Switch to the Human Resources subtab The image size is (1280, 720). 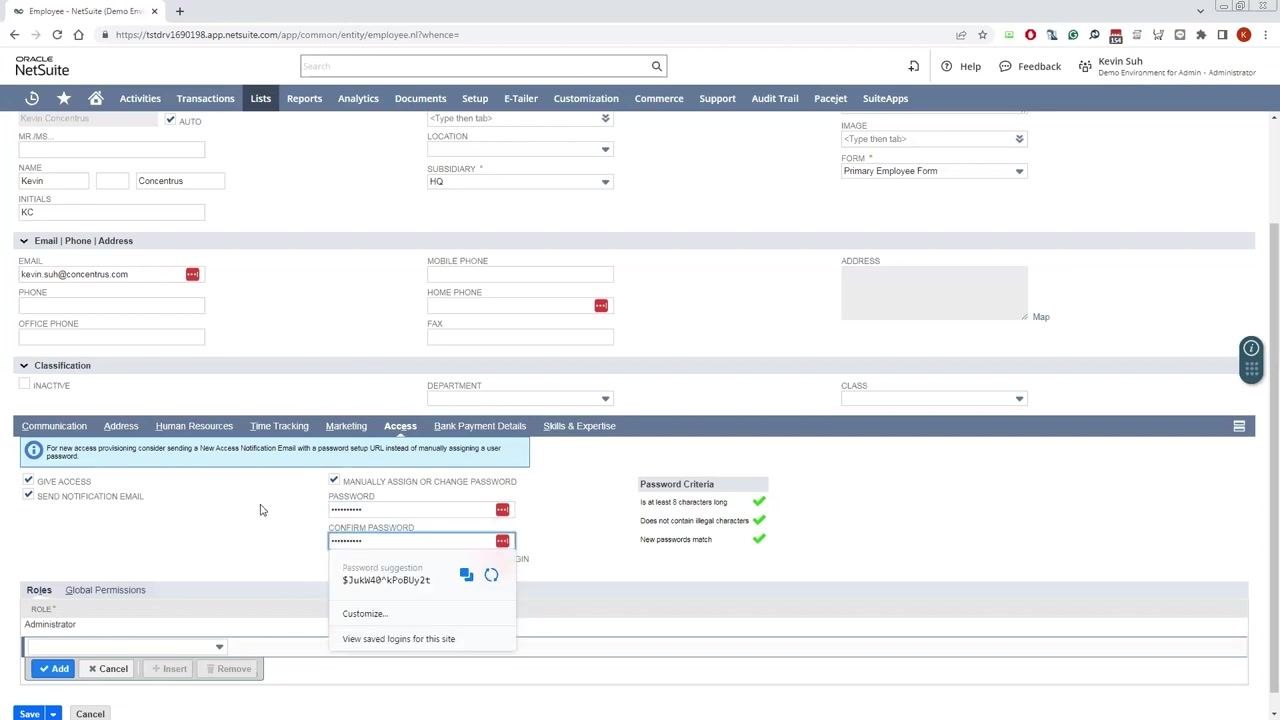click(x=194, y=426)
